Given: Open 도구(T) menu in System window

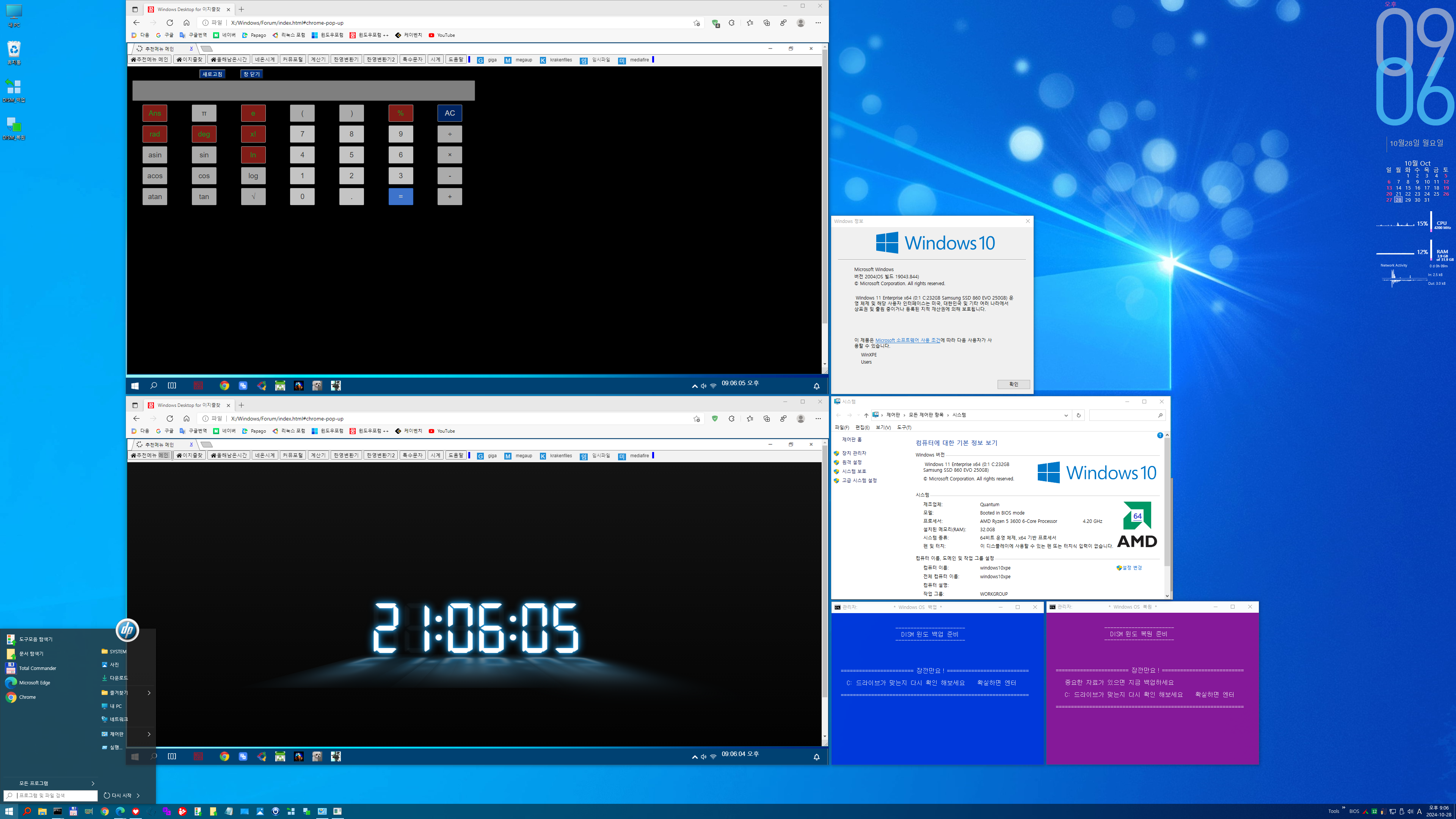Looking at the screenshot, I should point(904,427).
